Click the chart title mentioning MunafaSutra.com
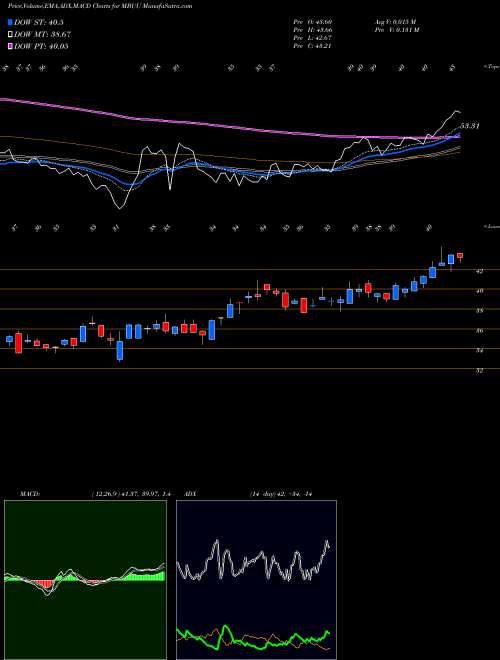The height and width of the screenshot is (660, 500). [100, 6]
